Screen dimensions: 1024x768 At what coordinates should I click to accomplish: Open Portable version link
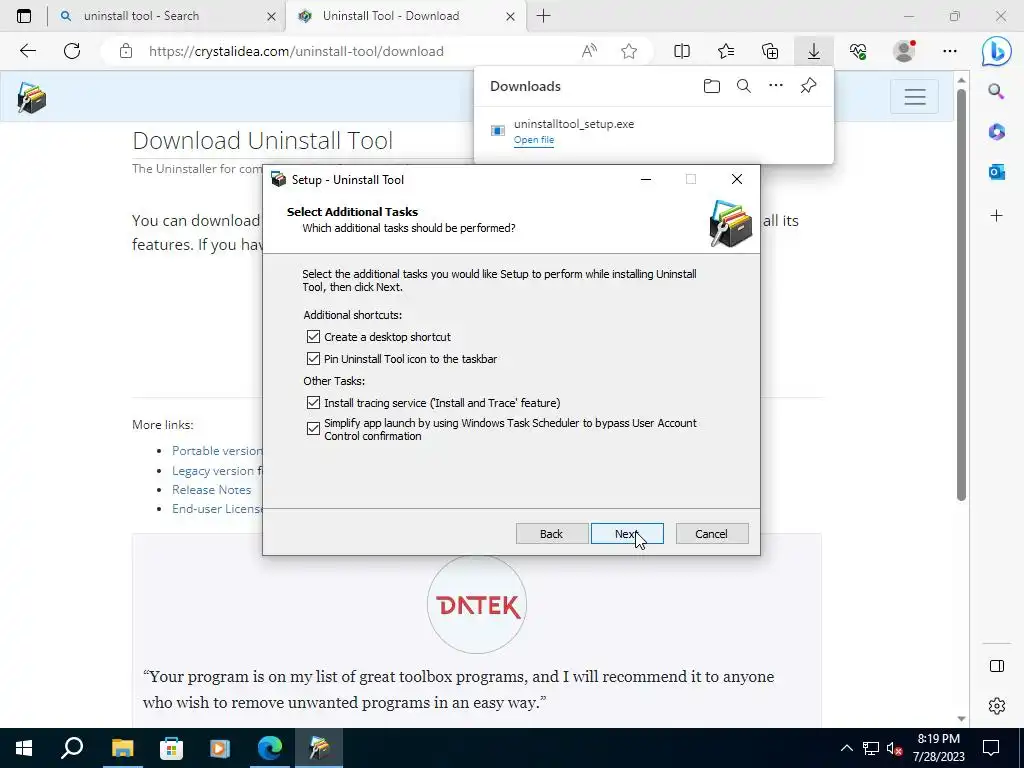pyautogui.click(x=217, y=451)
